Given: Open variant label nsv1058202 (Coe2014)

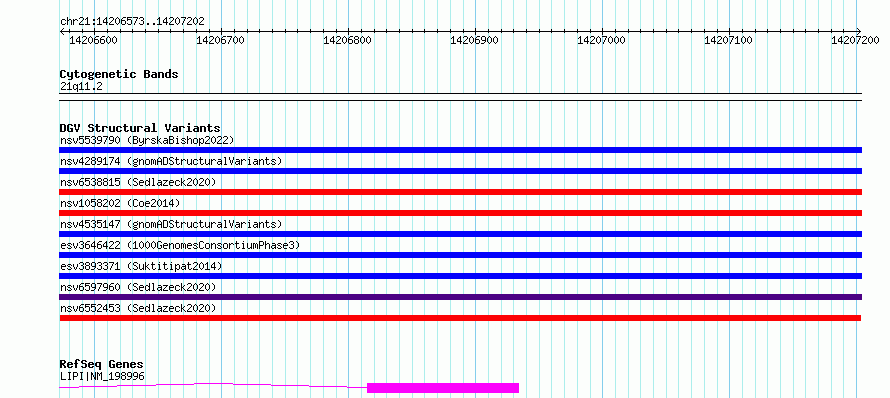Looking at the screenshot, I should click(120, 203).
